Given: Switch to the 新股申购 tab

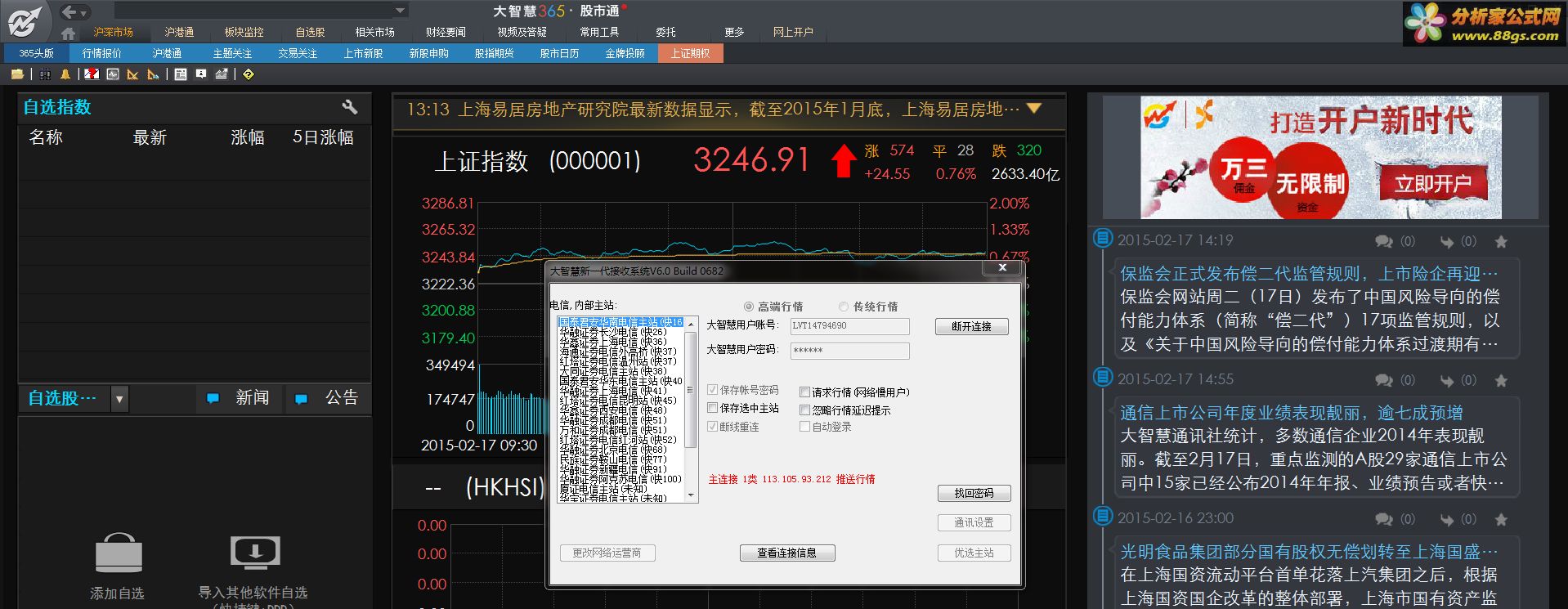Looking at the screenshot, I should pos(428,53).
